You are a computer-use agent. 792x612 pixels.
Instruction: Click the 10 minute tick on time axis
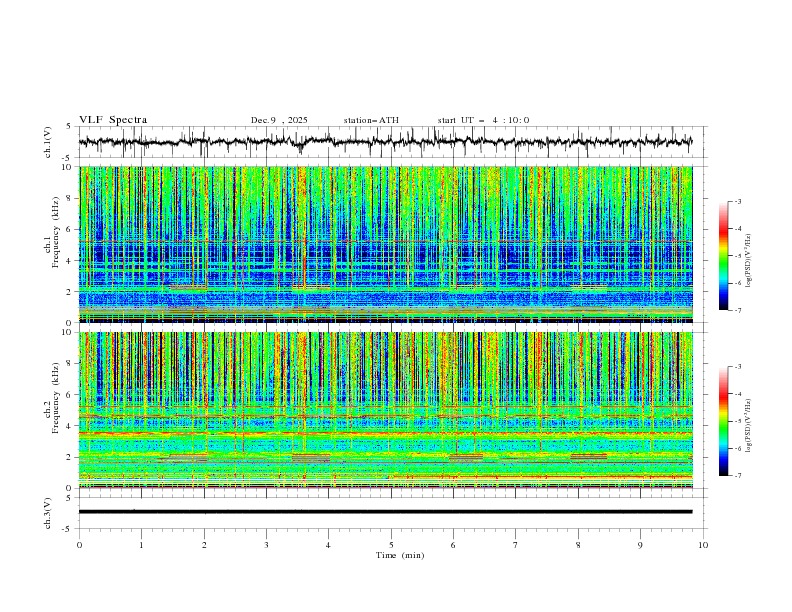pyautogui.click(x=703, y=545)
